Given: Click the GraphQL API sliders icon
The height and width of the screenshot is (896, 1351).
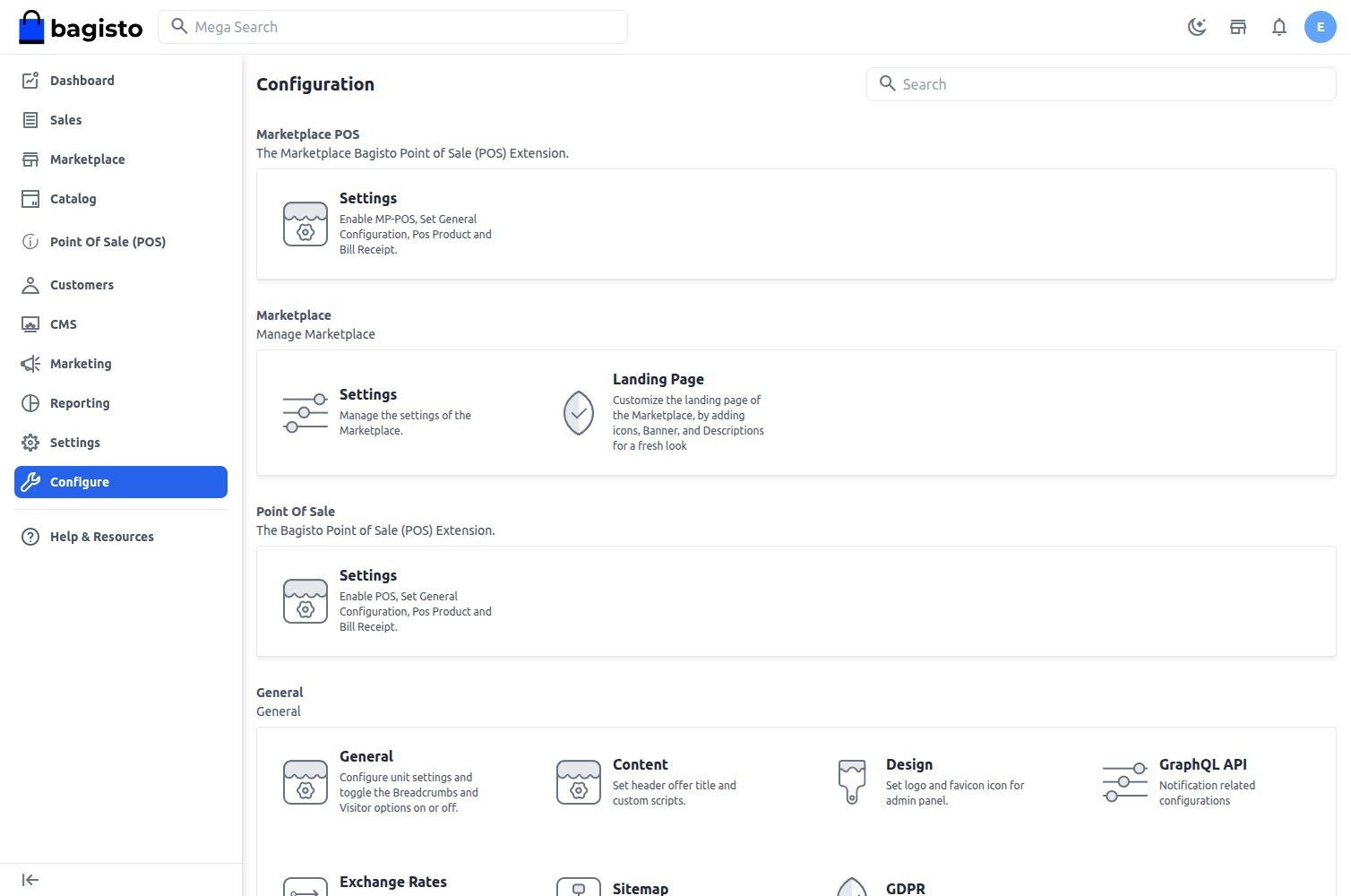Looking at the screenshot, I should click(1125, 783).
